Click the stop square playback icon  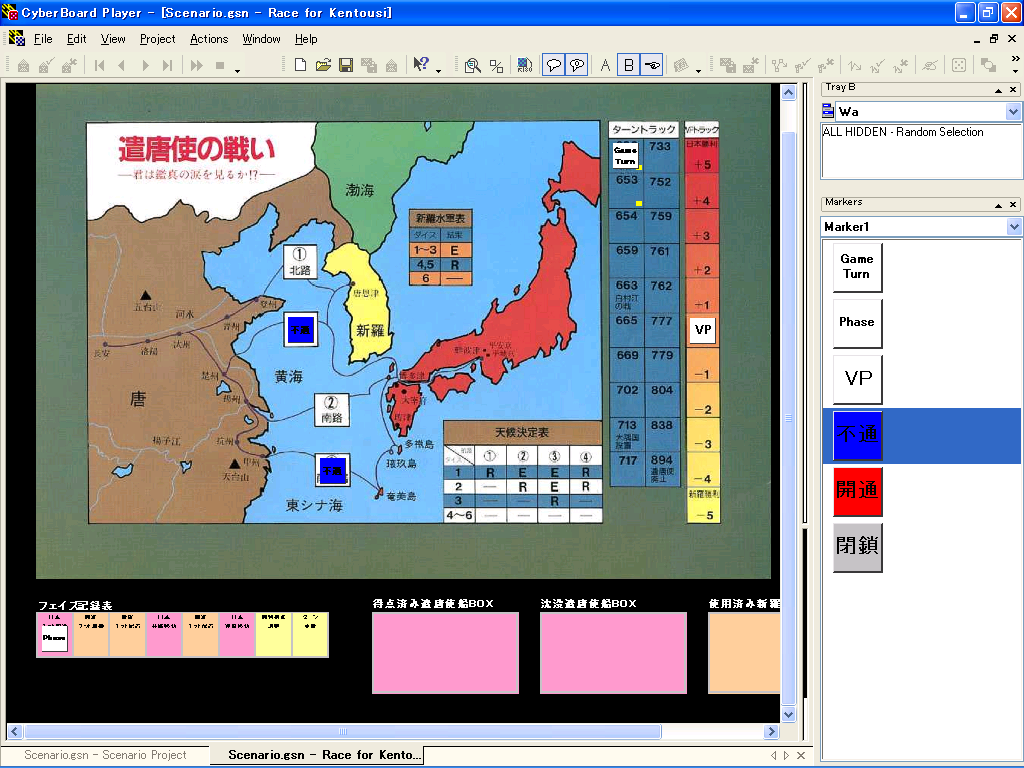(220, 65)
